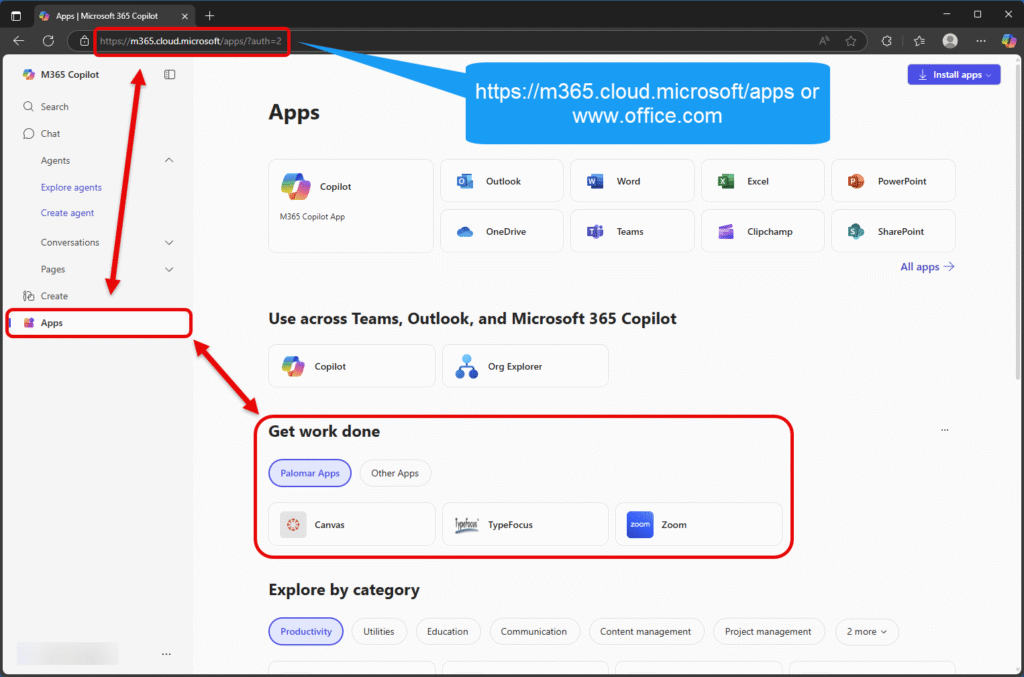Expand the Conversations section
Image resolution: width=1024 pixels, height=677 pixels.
[x=169, y=242]
